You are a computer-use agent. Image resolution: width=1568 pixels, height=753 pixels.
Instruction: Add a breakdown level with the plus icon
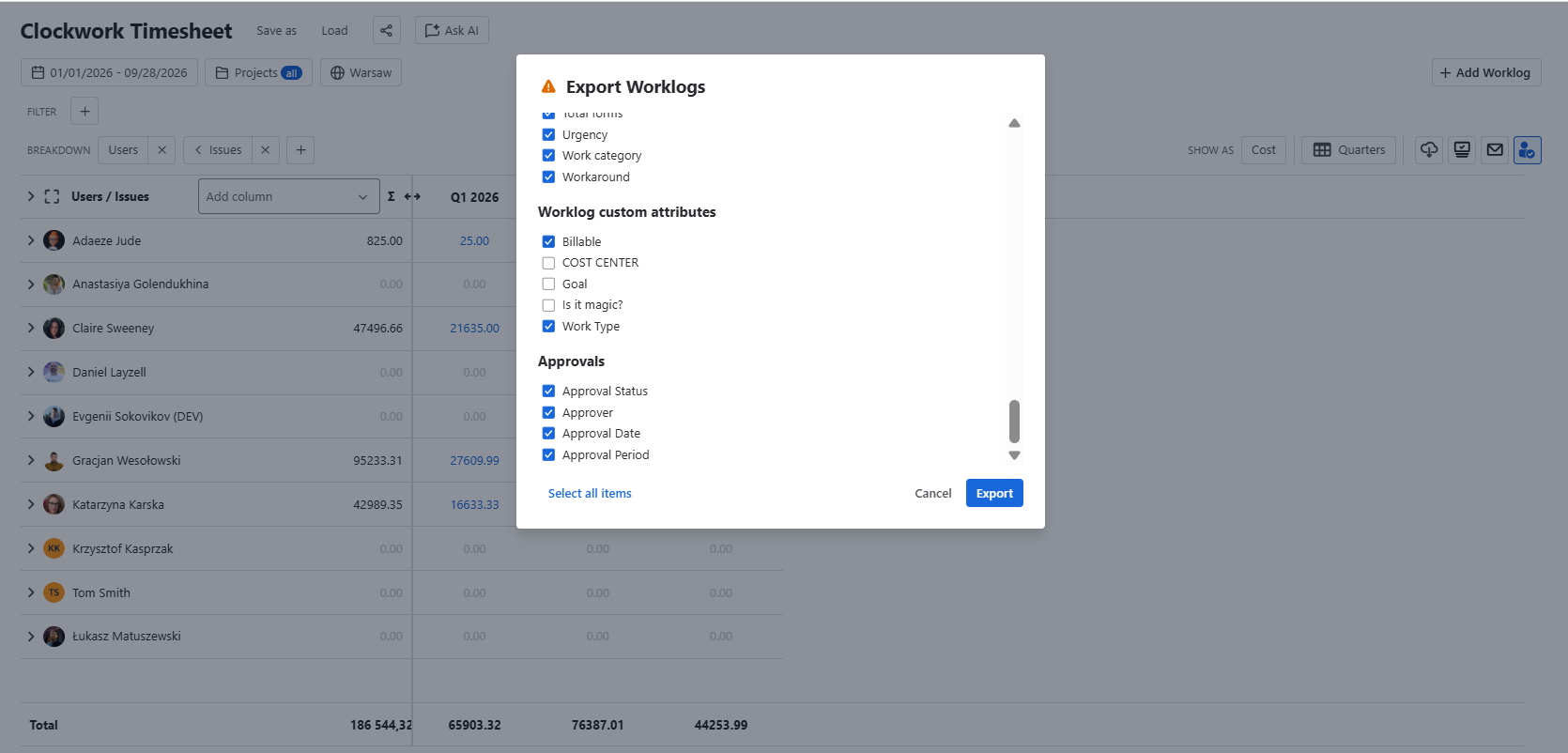(x=300, y=150)
